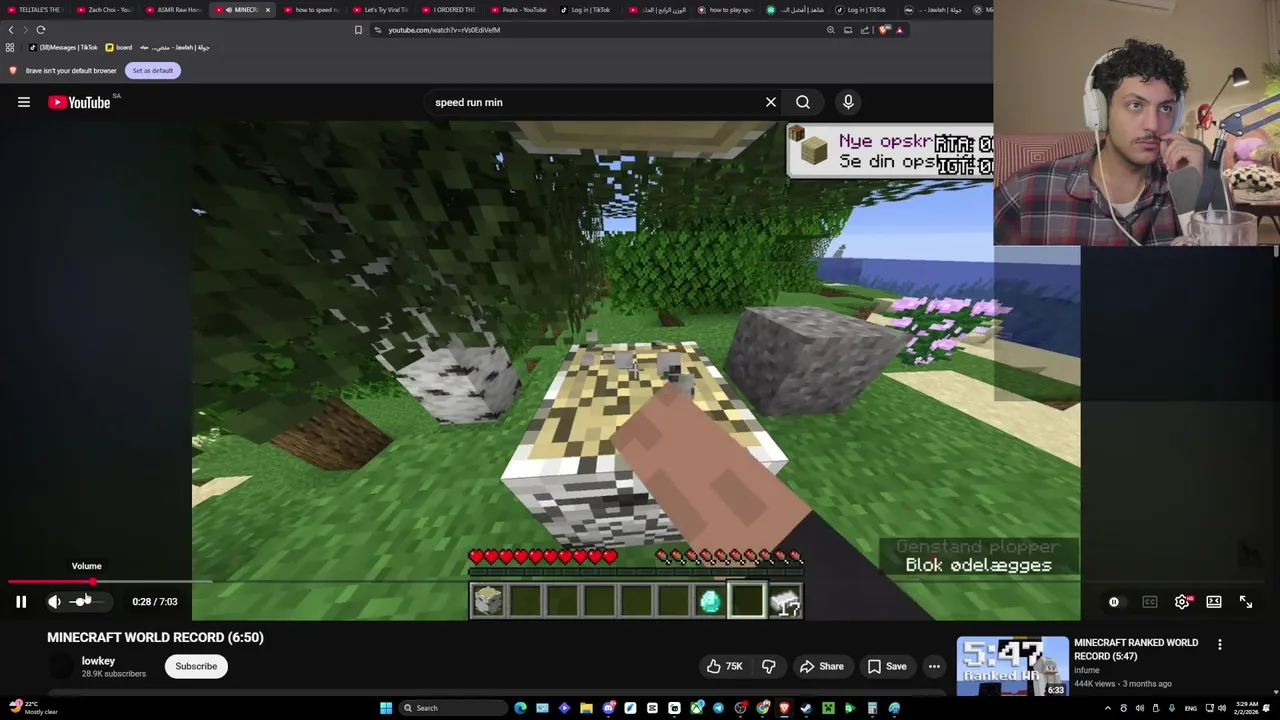Switch to 'Let's Try Viral' tab

pyautogui.click(x=381, y=10)
